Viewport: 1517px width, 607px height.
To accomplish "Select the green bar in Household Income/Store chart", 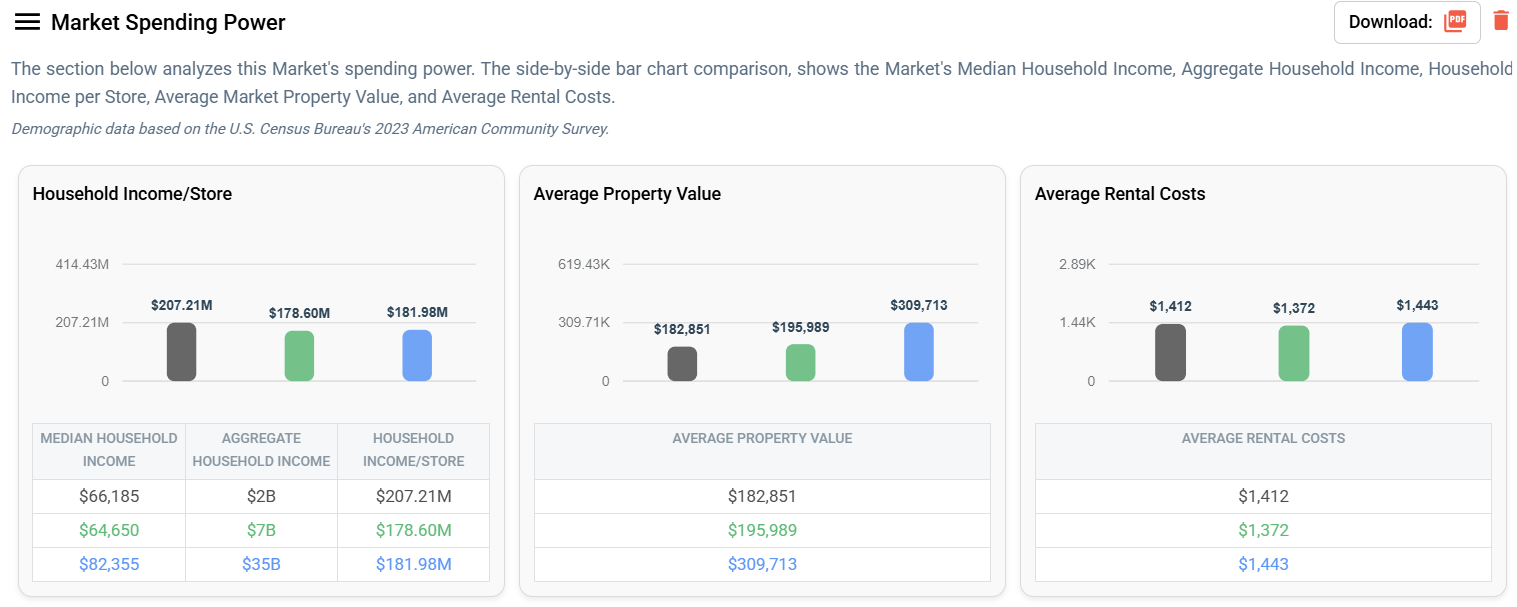I will click(299, 356).
